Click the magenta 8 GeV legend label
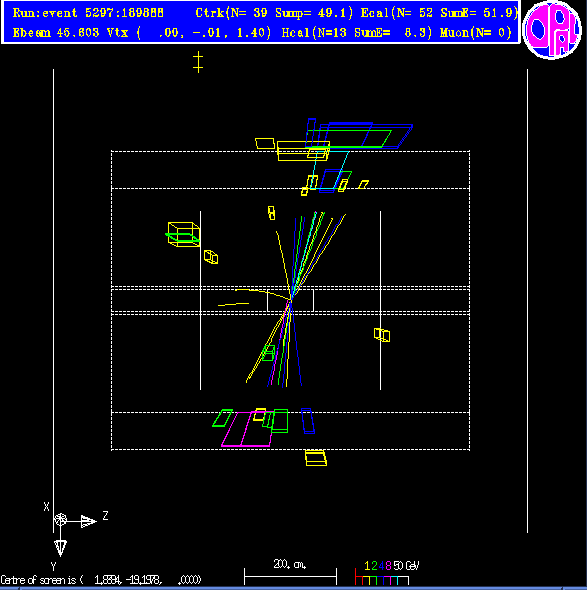587x590 pixels. pos(388,566)
